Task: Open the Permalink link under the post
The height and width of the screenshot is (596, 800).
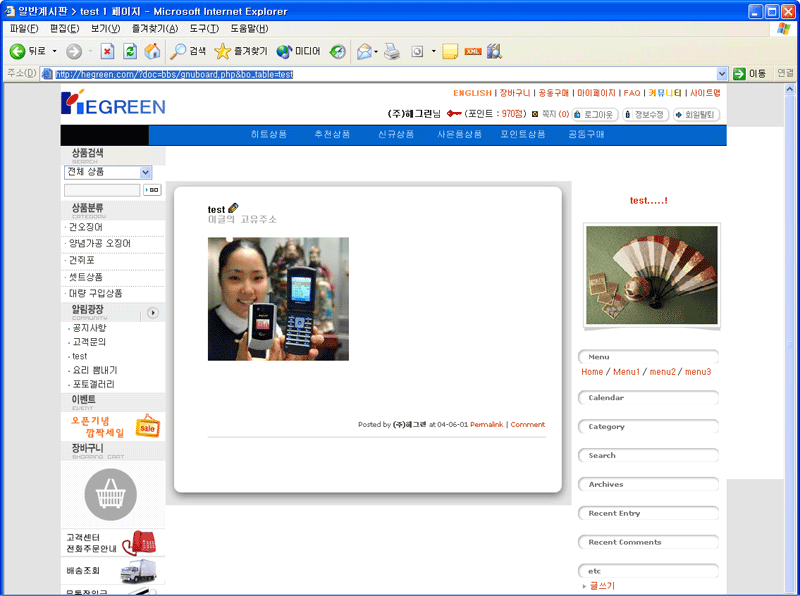Action: 486,425
